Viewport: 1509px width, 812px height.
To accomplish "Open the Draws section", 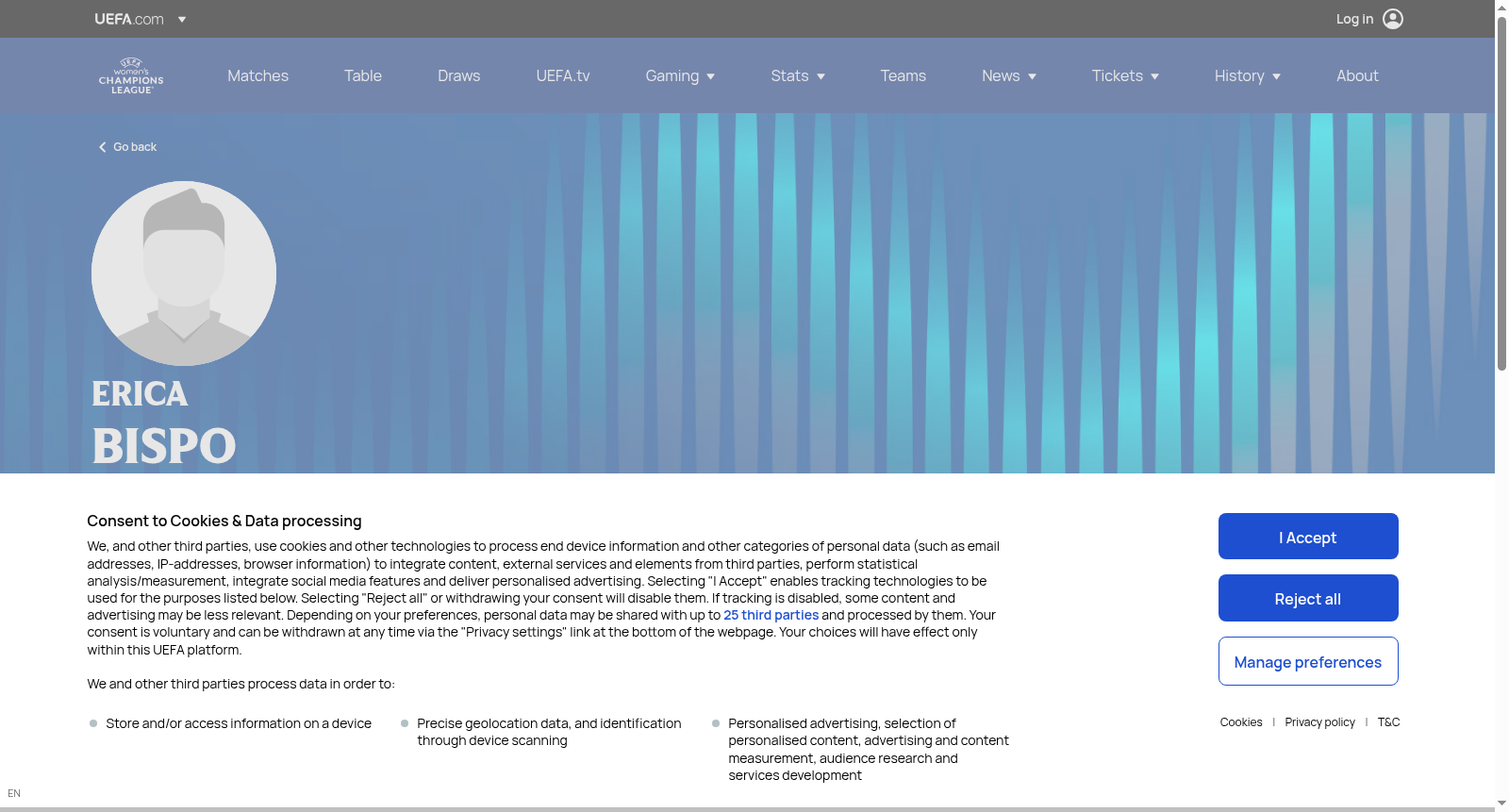I will tap(459, 75).
